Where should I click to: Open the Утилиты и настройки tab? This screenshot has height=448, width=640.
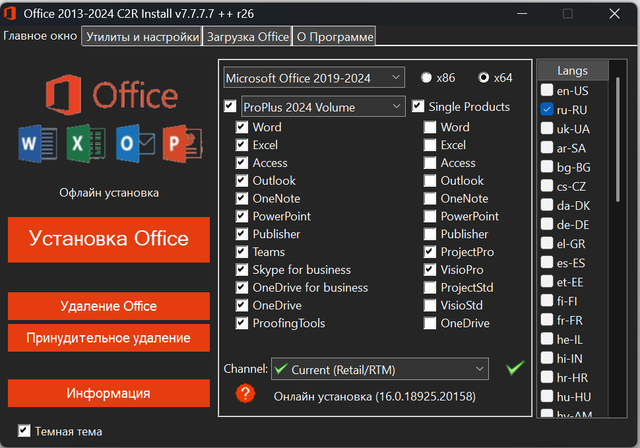point(142,36)
